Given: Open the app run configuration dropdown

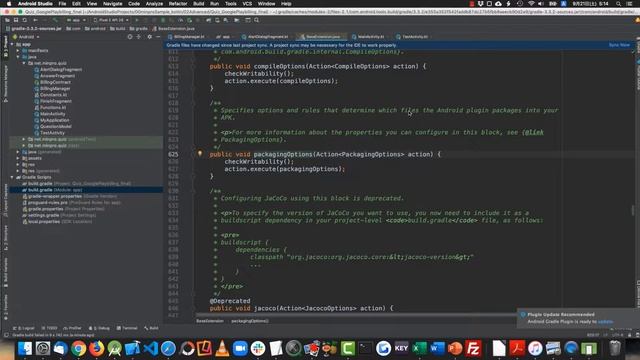Looking at the screenshot, I should 76,20.
